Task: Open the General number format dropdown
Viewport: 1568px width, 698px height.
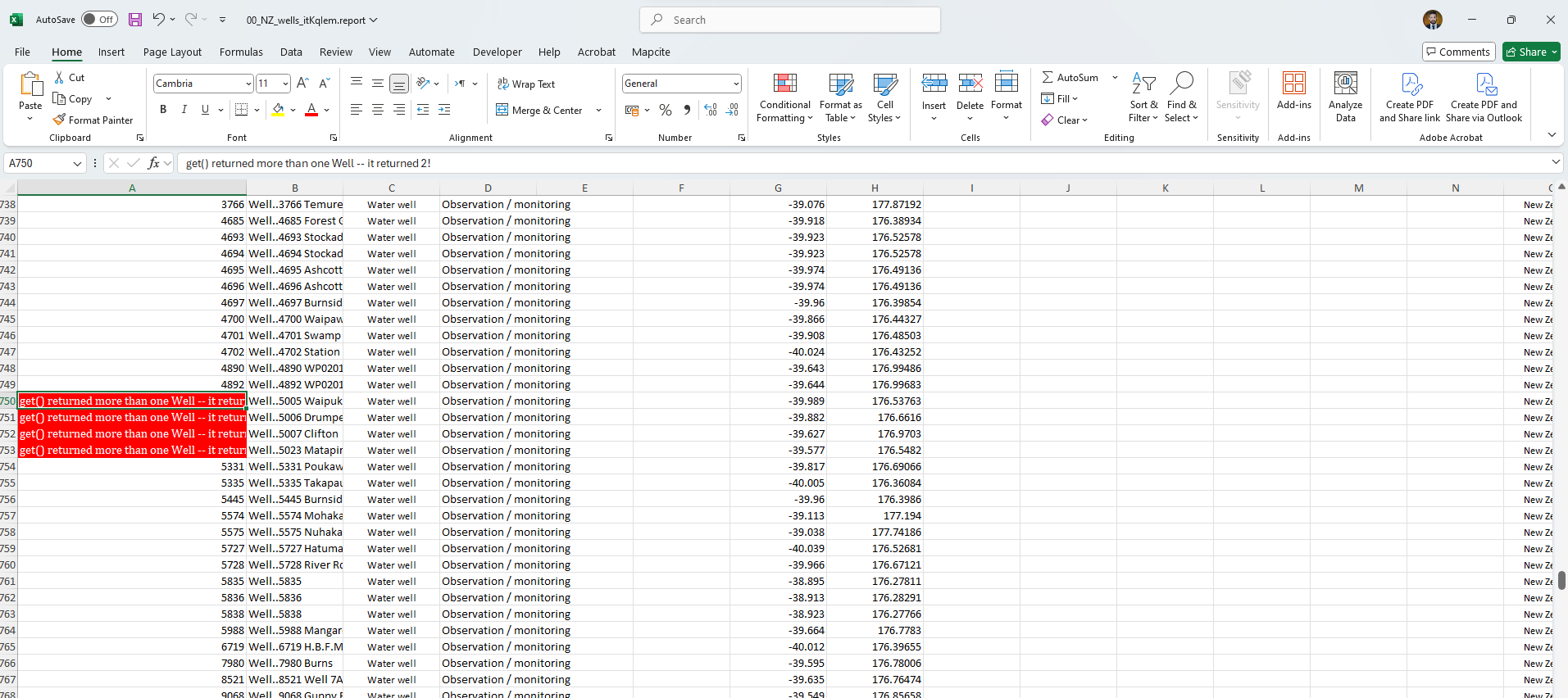Action: click(736, 84)
